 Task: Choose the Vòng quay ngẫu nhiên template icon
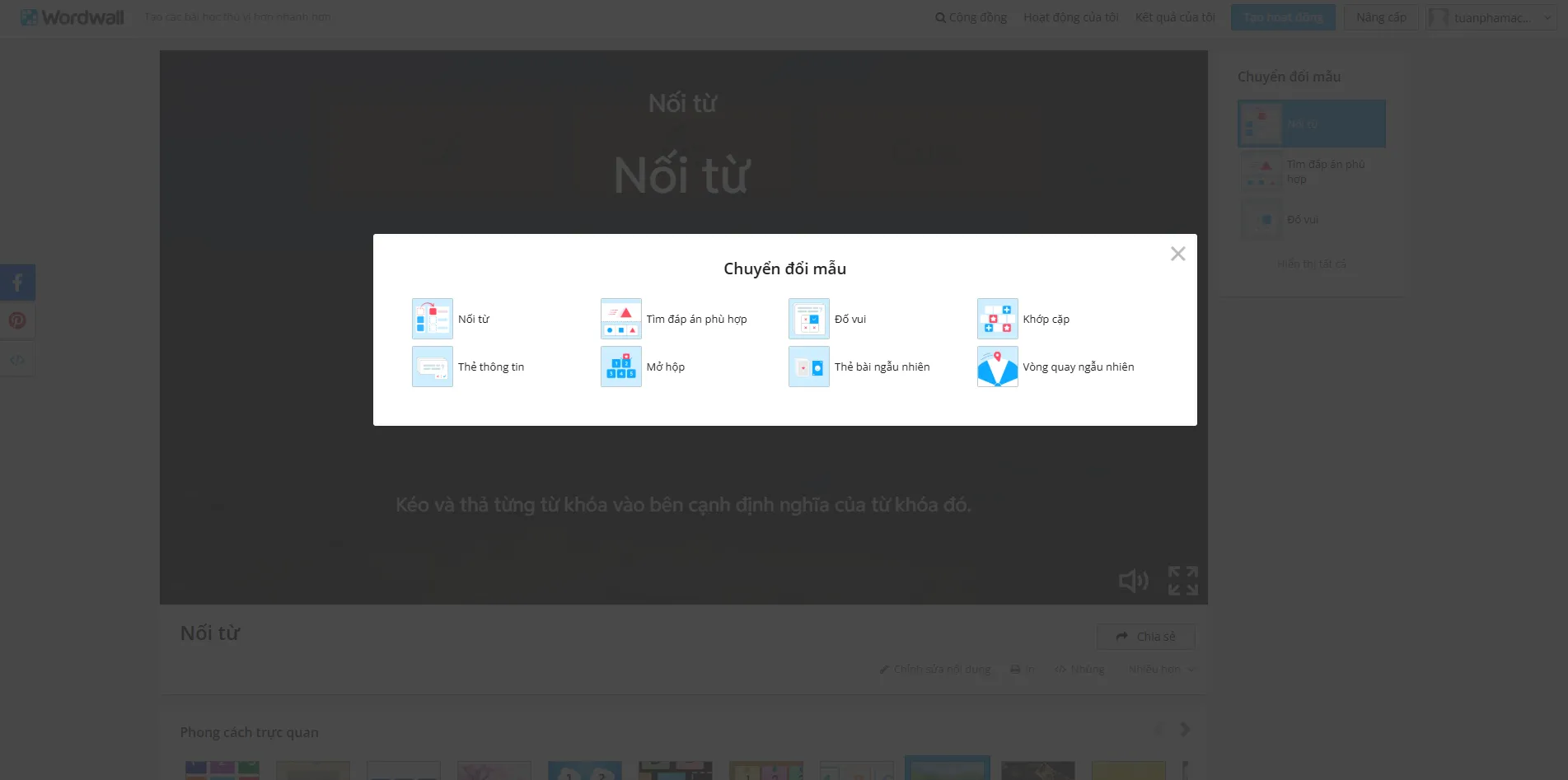click(x=997, y=367)
